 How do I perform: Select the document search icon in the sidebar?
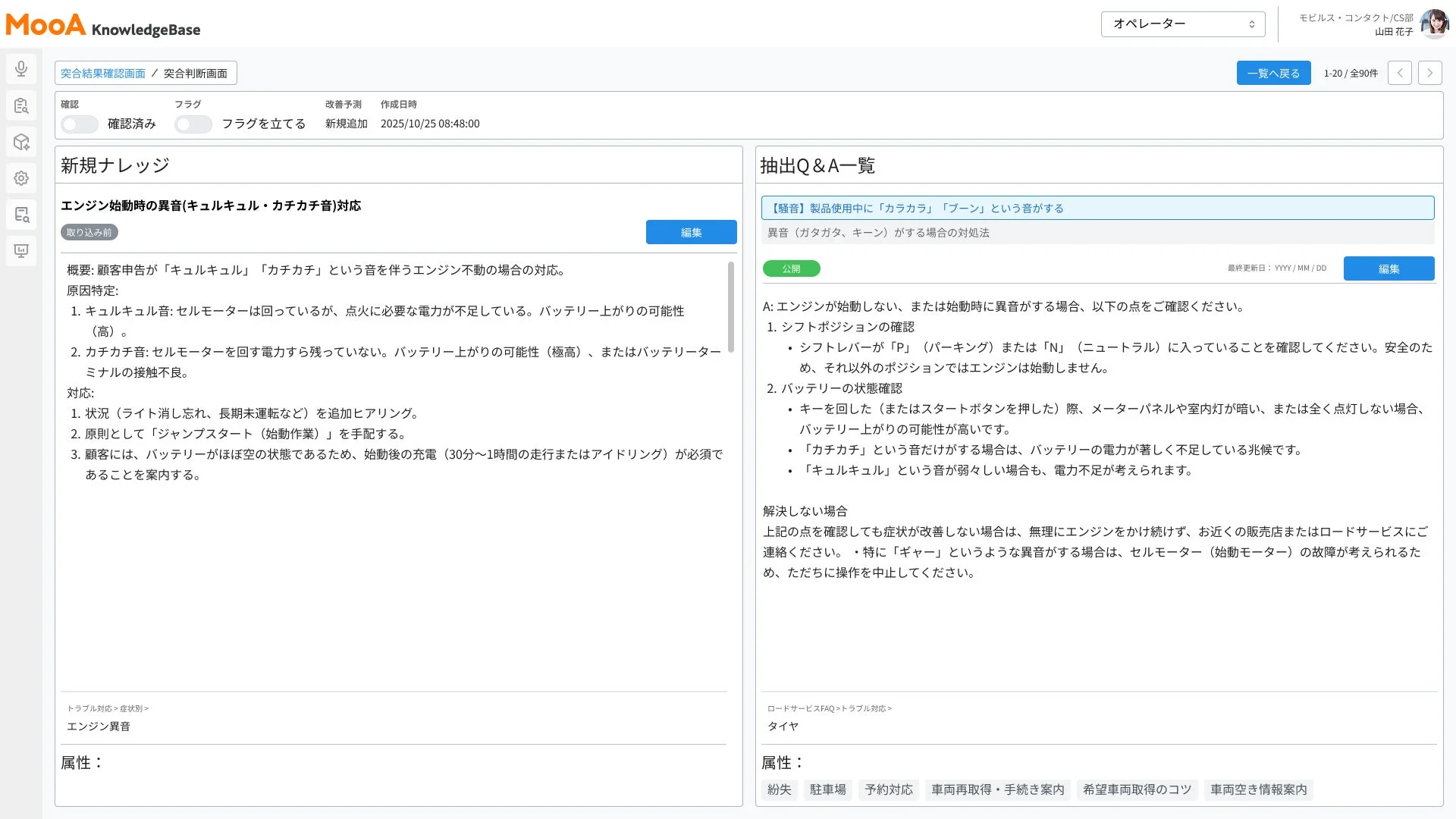[20, 215]
